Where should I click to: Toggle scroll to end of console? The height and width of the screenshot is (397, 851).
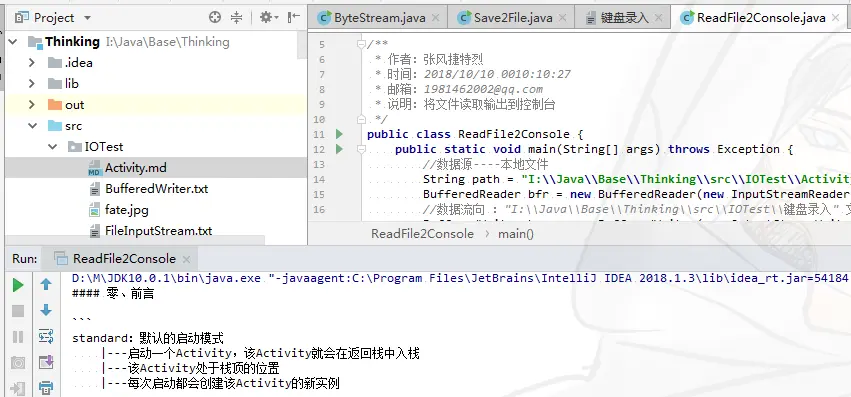[x=46, y=362]
